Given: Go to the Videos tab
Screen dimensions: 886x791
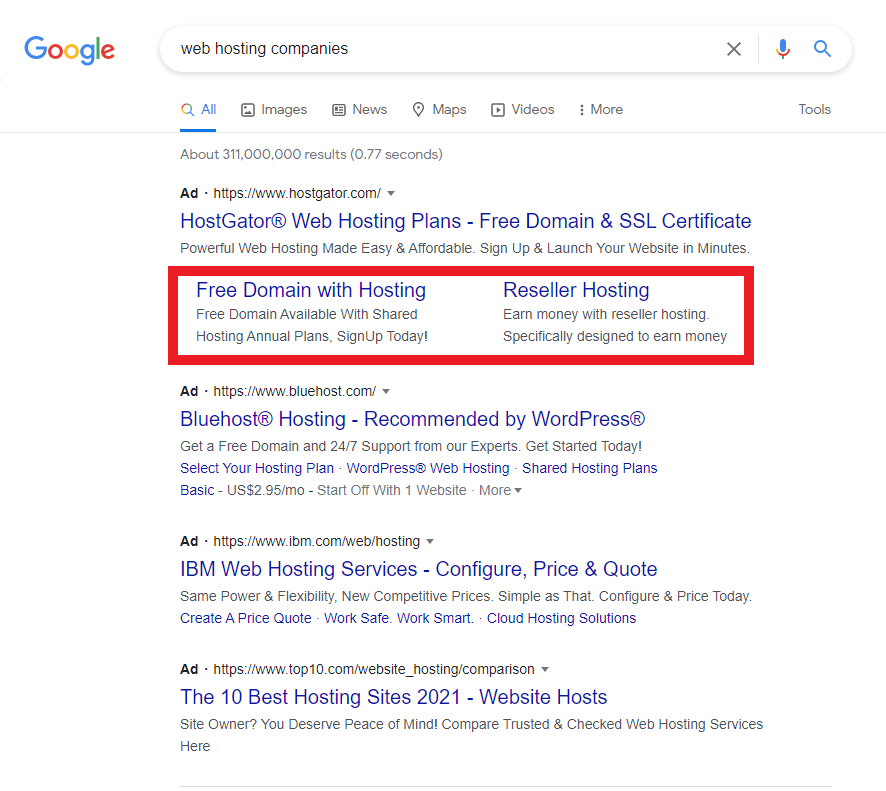Looking at the screenshot, I should point(522,110).
